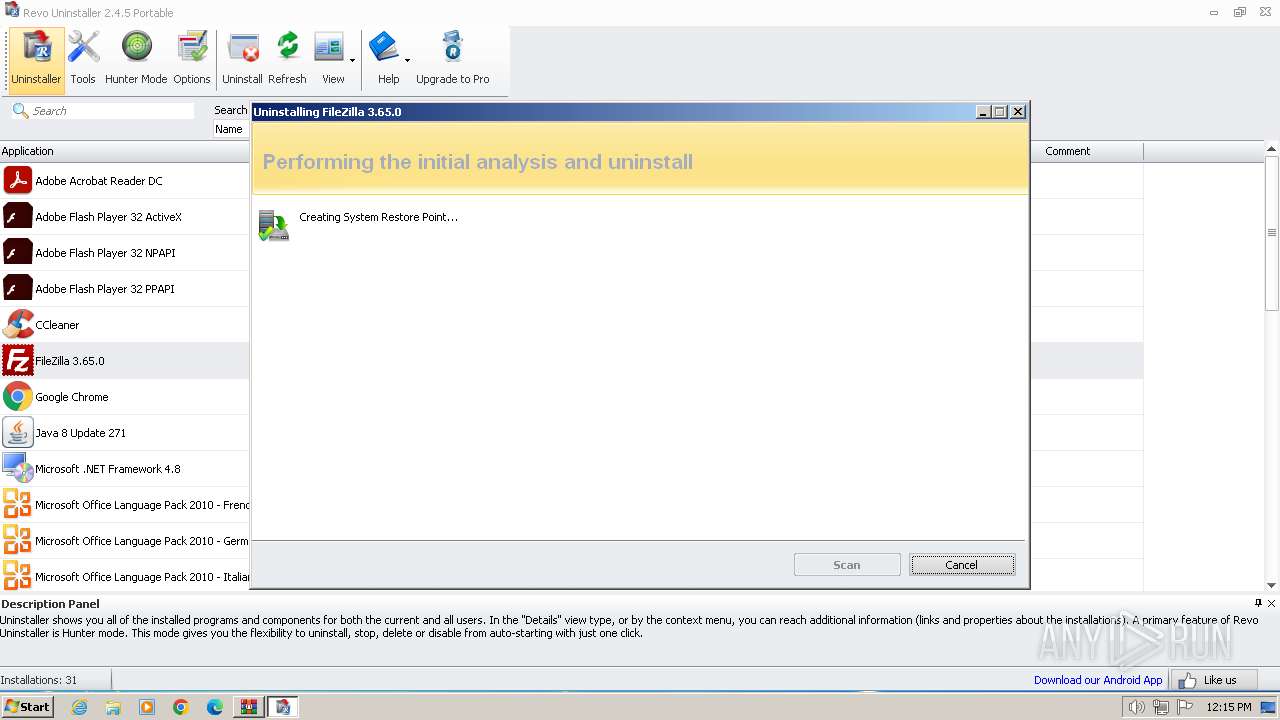Select Adobe Flash Player 32 ActiveX icon
The width and height of the screenshot is (1280, 720).
(17, 217)
